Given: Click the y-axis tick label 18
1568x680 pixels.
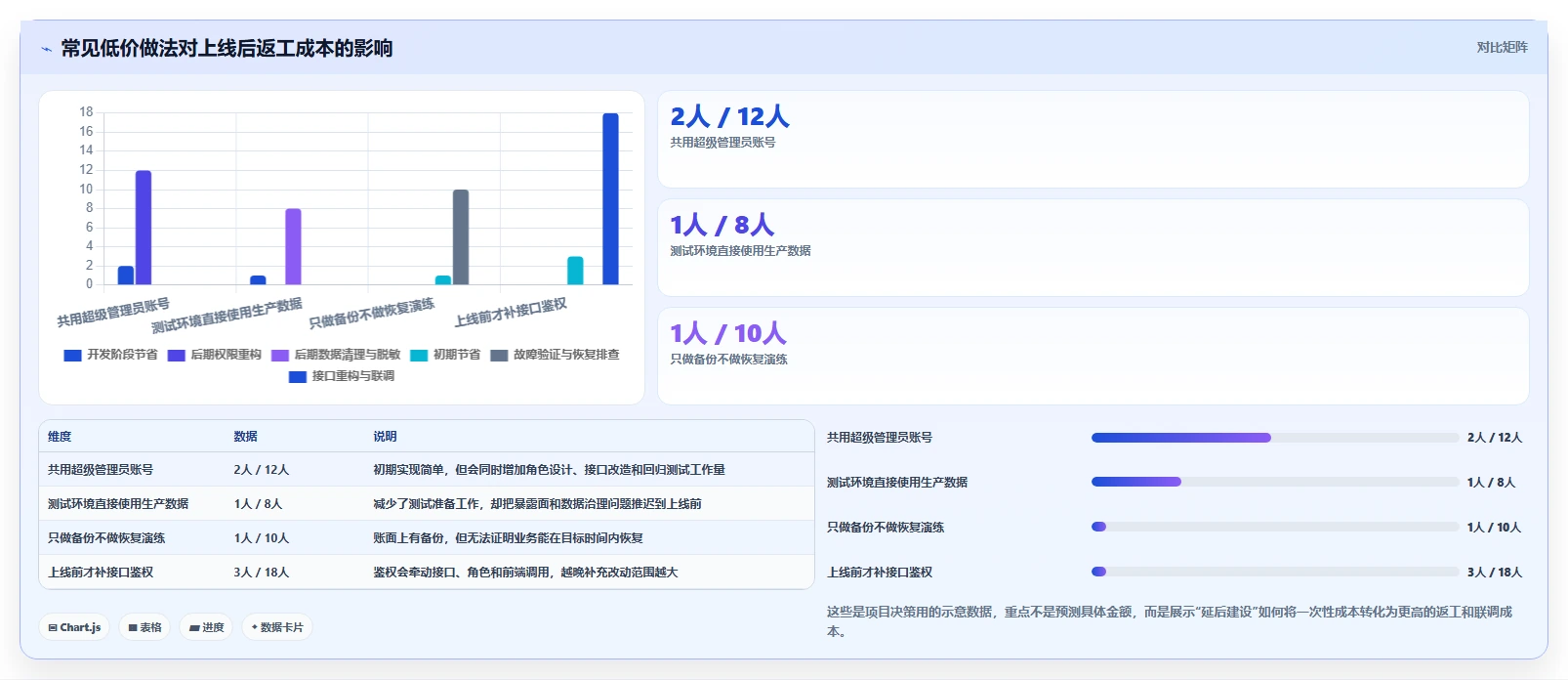Looking at the screenshot, I should (x=86, y=112).
